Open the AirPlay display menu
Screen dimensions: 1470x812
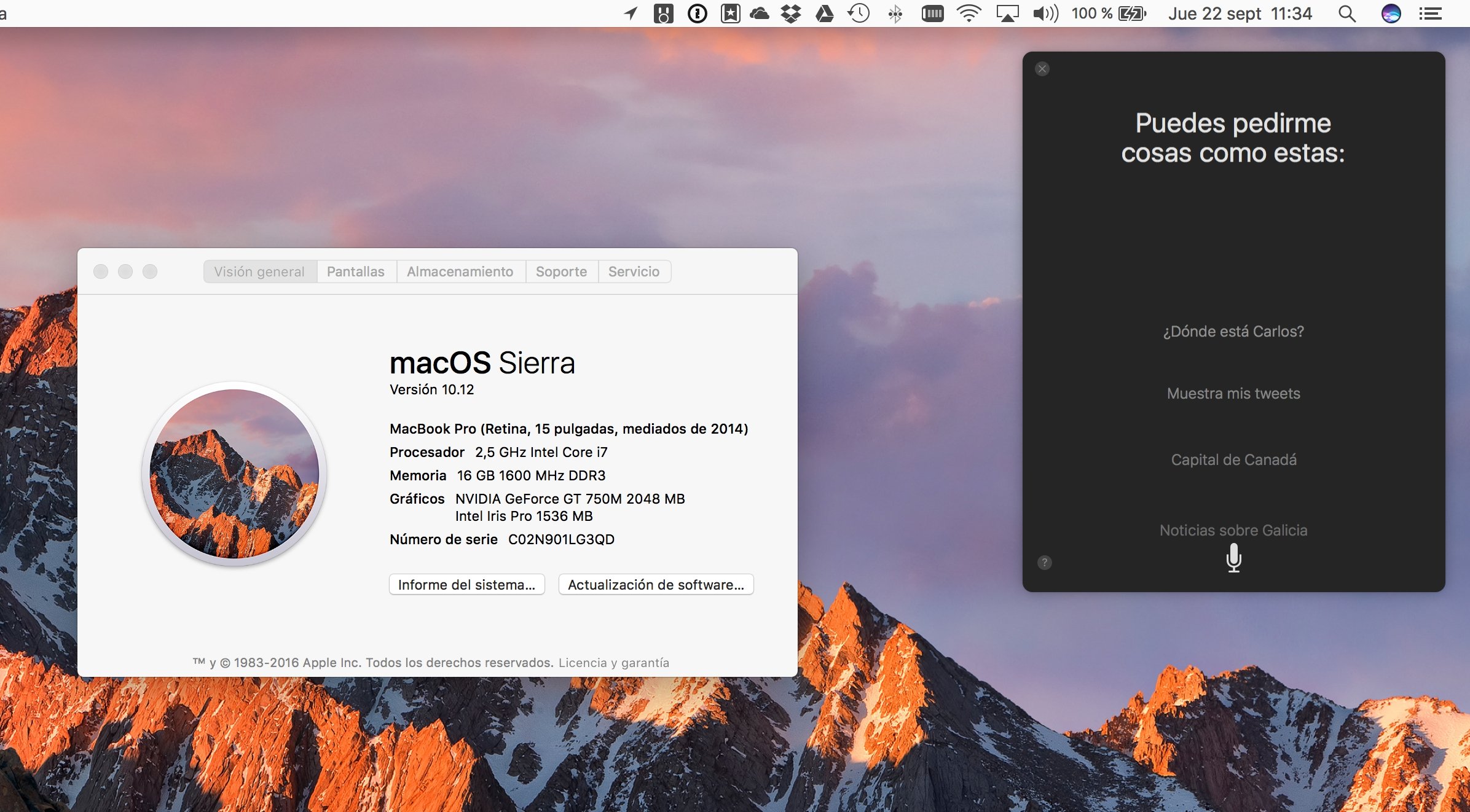click(x=1008, y=14)
